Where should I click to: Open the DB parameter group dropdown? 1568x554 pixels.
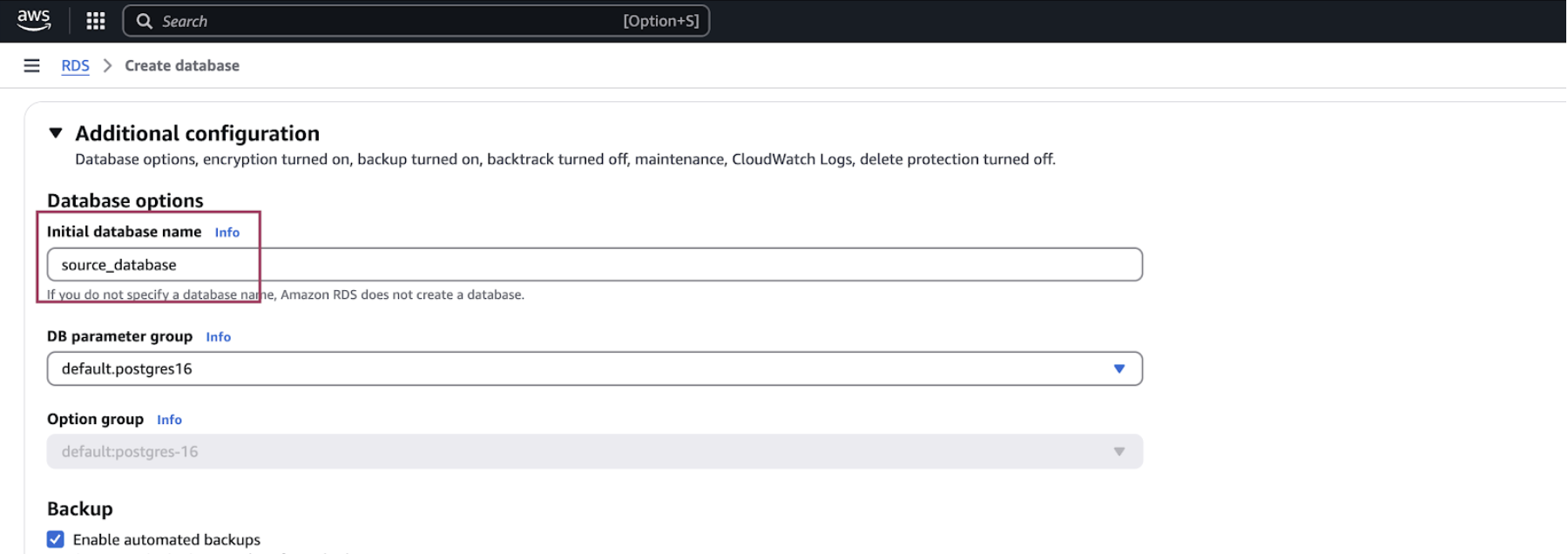pyautogui.click(x=595, y=368)
